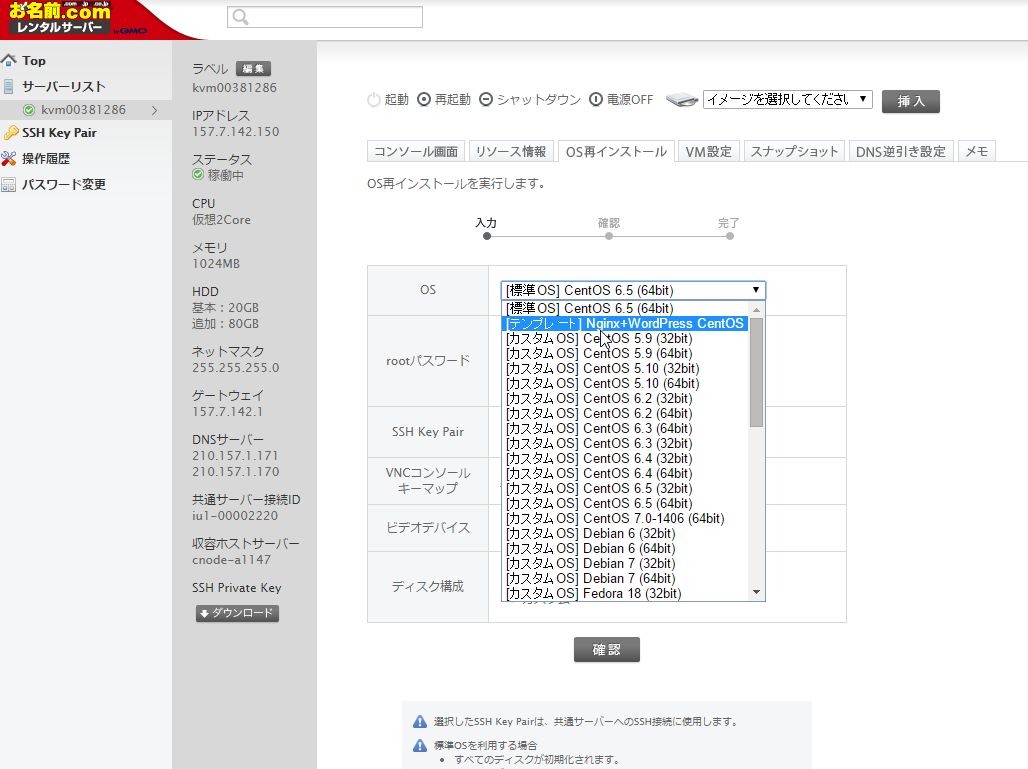Click the SSH Key Pair key icon
The image size is (1028, 769).
(10, 133)
